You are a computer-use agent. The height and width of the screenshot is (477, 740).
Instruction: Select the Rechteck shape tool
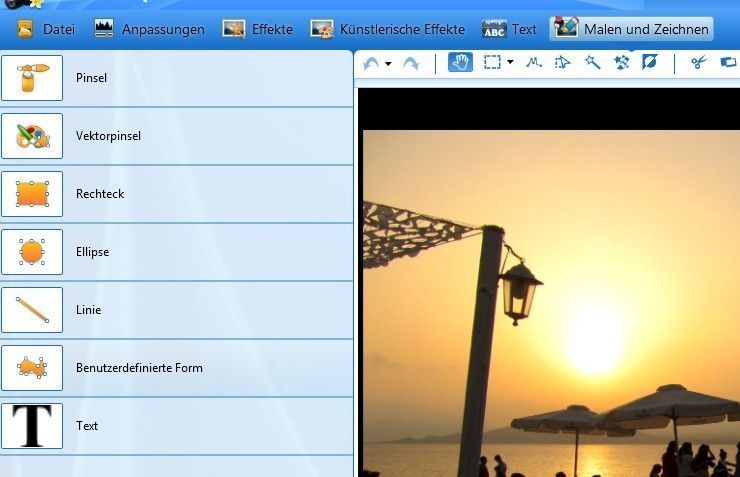point(32,194)
